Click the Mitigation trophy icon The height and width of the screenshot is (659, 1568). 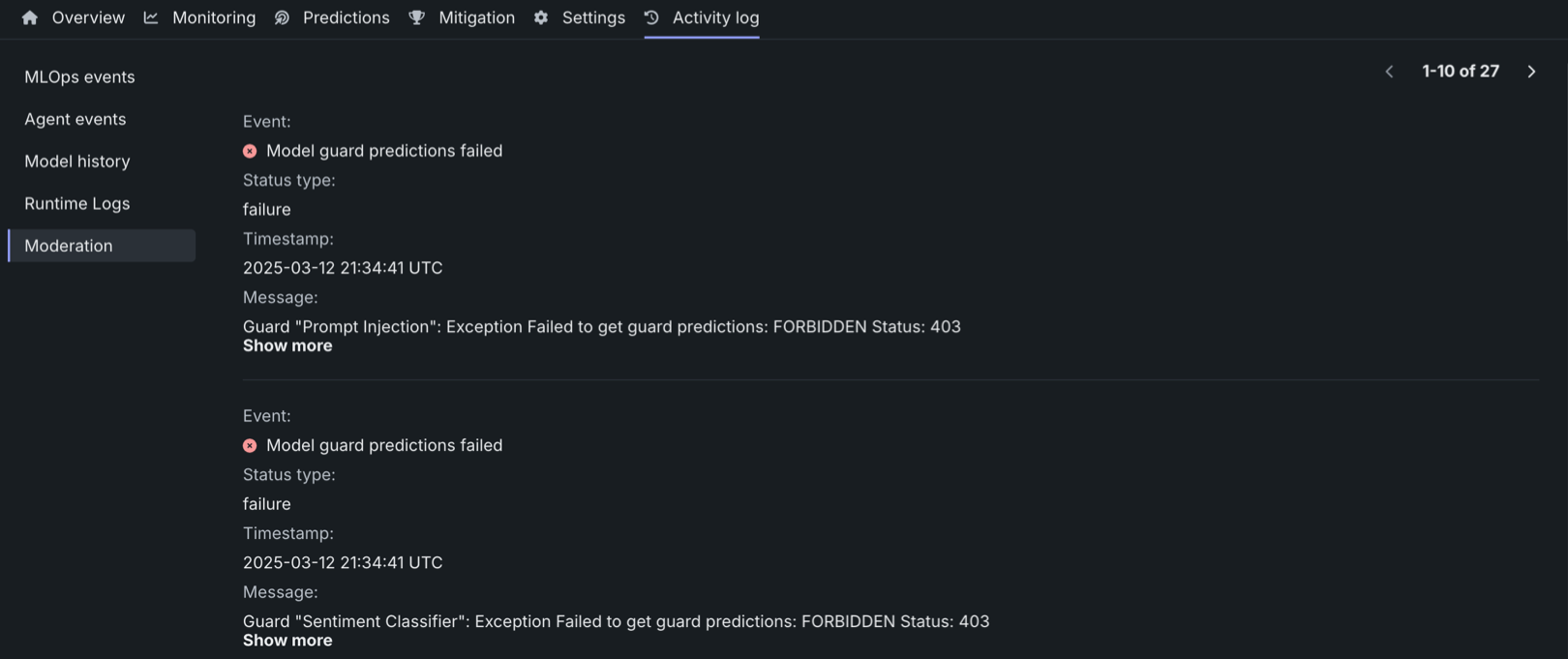tap(417, 17)
